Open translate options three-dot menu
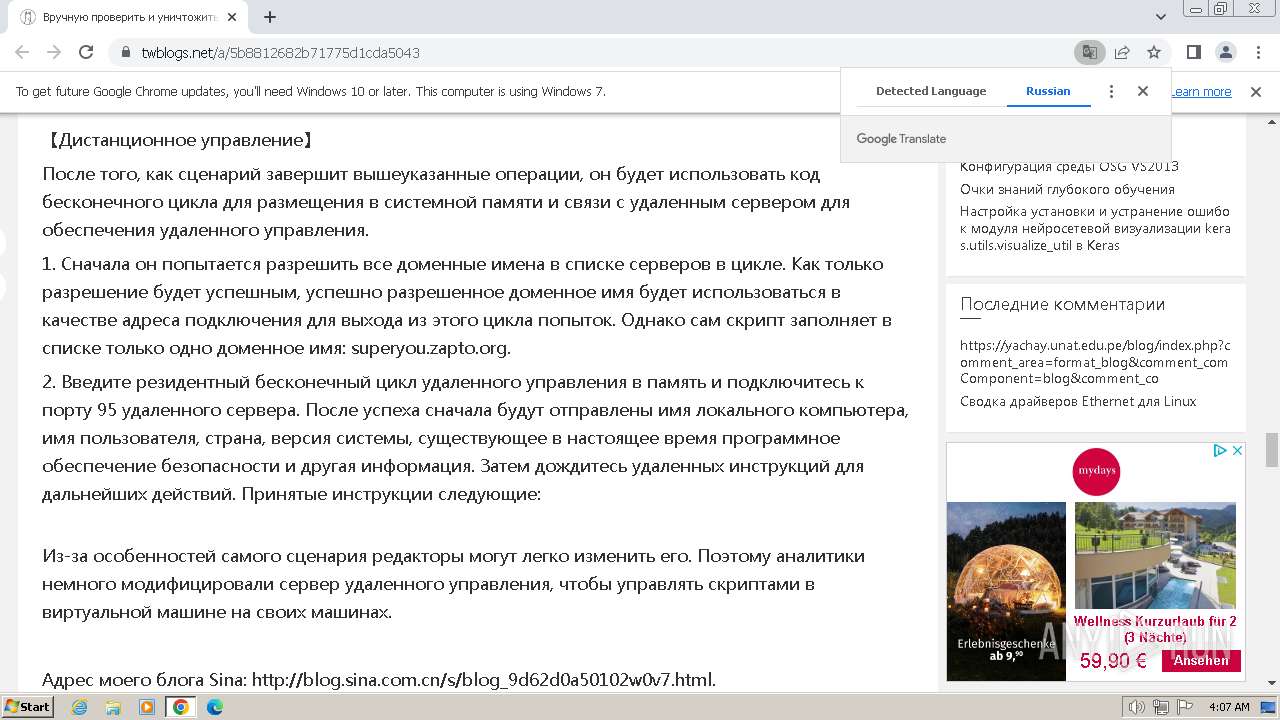This screenshot has height=720, width=1280. tap(1111, 91)
